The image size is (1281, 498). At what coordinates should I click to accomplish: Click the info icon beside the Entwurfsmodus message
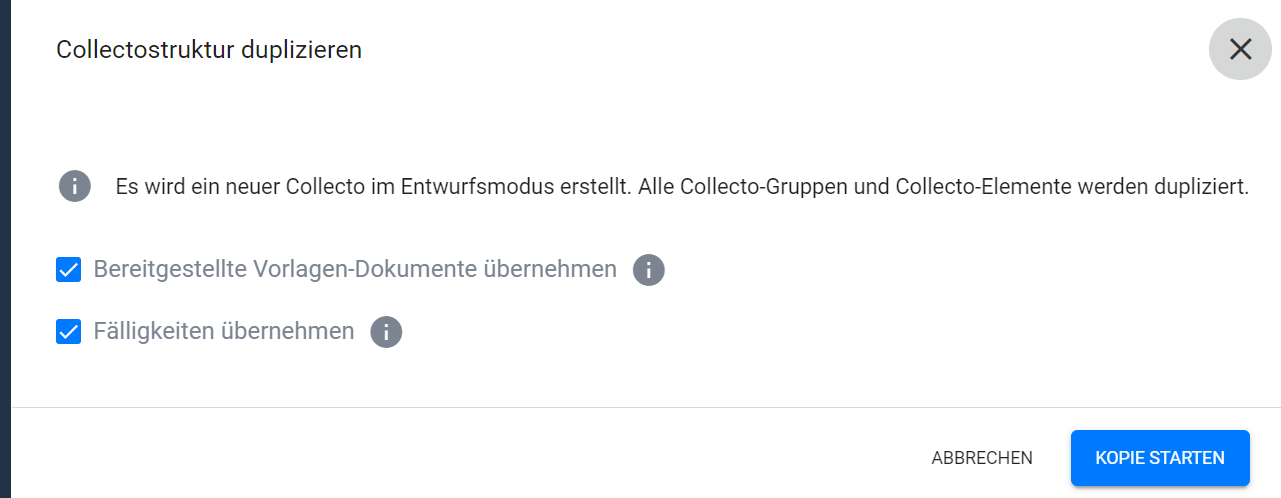point(75,187)
